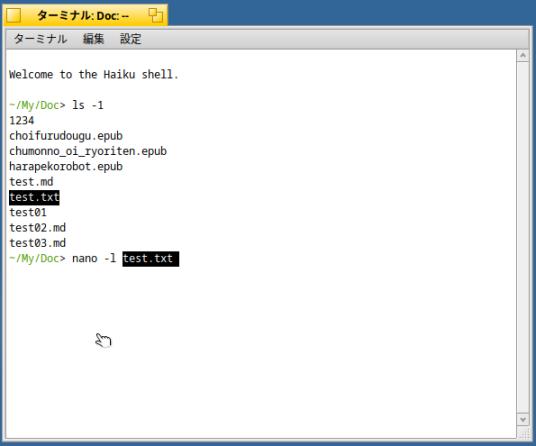This screenshot has width=536, height=446.
Task: Click choifurudougu.epub file name
Action: point(66,136)
